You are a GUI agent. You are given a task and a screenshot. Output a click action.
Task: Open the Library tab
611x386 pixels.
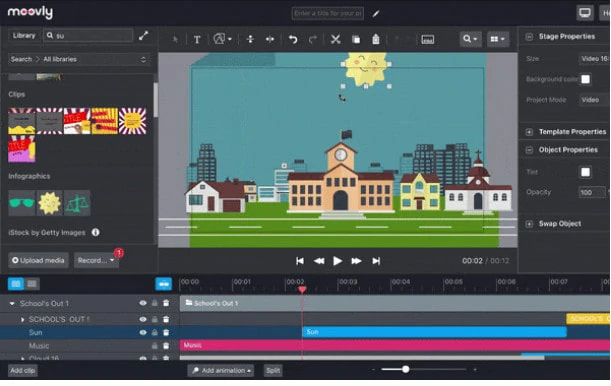point(24,35)
